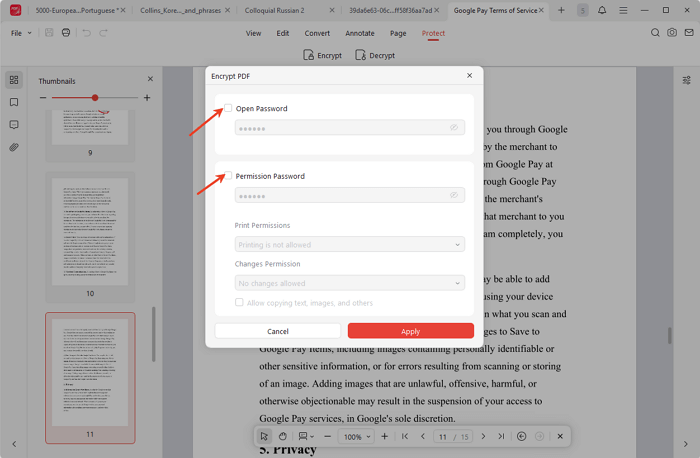Open the bookmarks panel icon in sidebar
The height and width of the screenshot is (458, 700).
point(14,102)
